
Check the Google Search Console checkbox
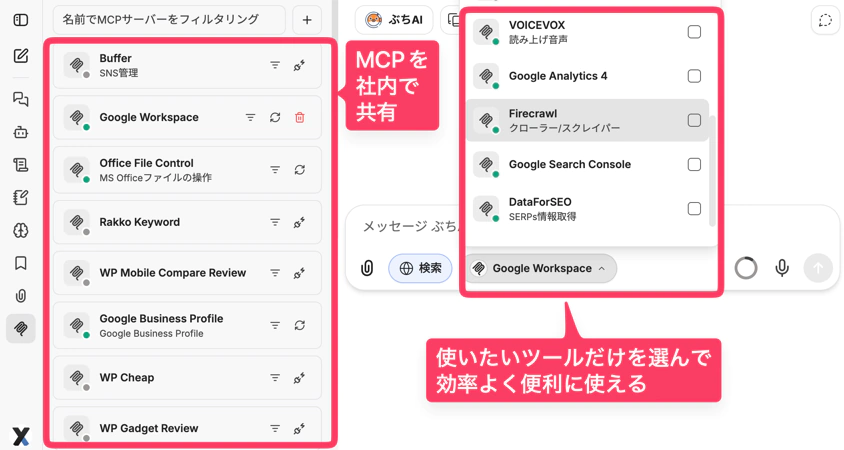click(694, 165)
